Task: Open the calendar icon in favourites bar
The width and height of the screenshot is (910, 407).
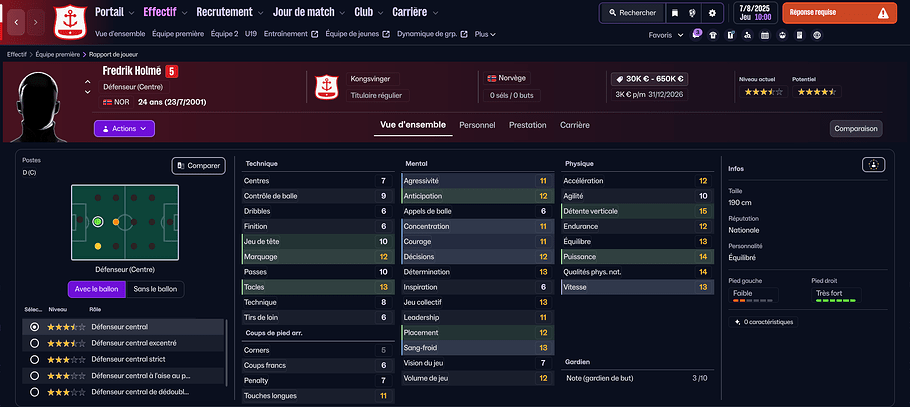Action: tap(764, 35)
